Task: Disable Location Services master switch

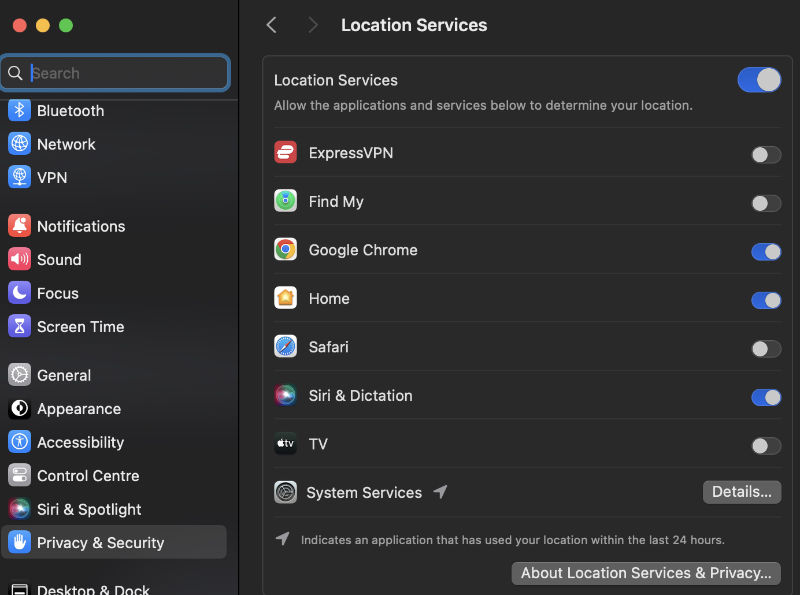Action: pos(759,80)
